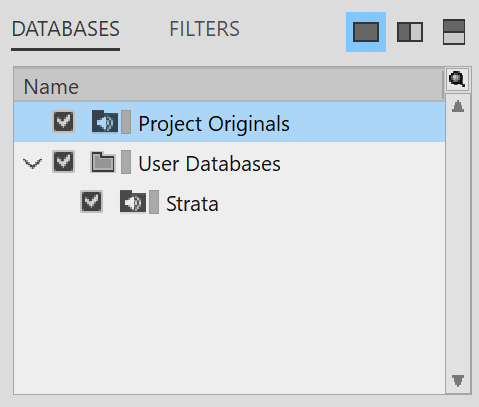Toggle the Strata database checkbox
479x407 pixels.
click(91, 202)
